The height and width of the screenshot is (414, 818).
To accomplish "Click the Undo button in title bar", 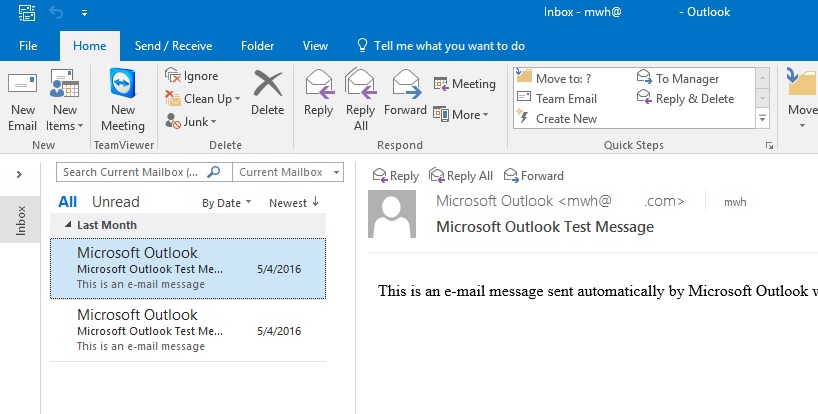I will 56,12.
